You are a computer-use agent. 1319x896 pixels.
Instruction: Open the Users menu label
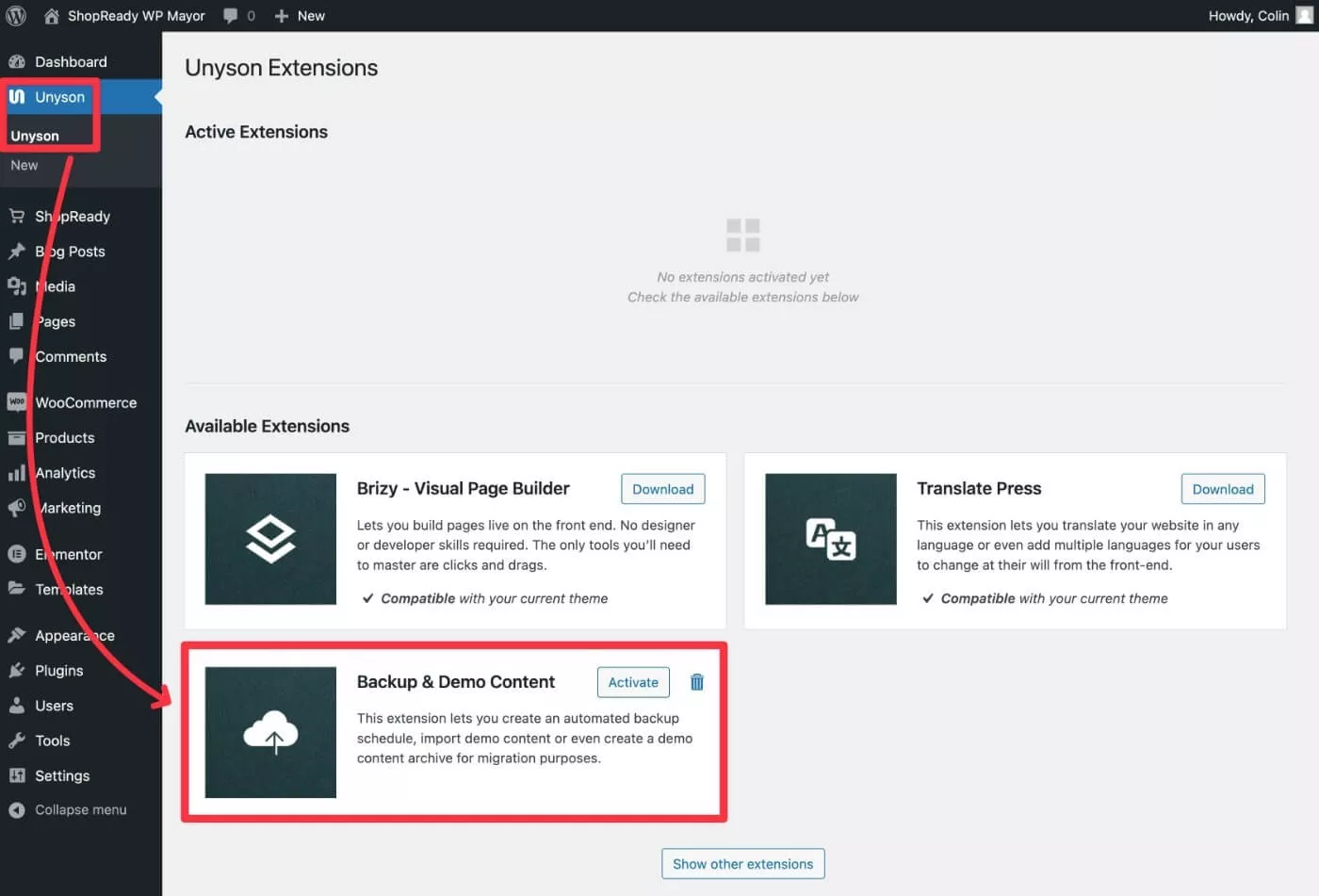(54, 706)
